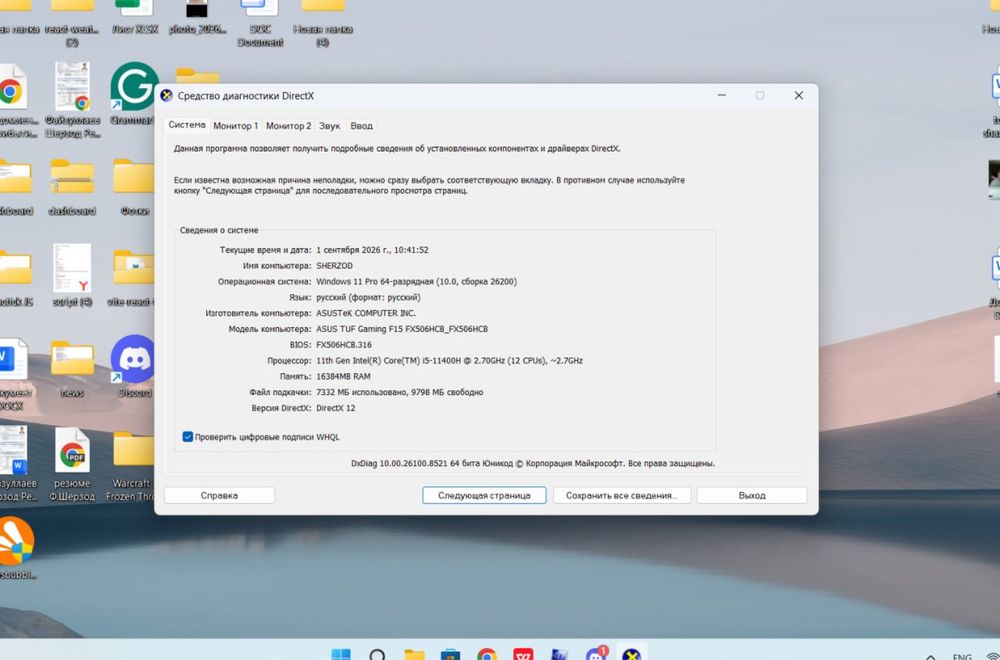Viewport: 1000px width, 660px height.
Task: Uncheck Проверить цифровые подписи WHQL checkbox
Action: tap(188, 437)
